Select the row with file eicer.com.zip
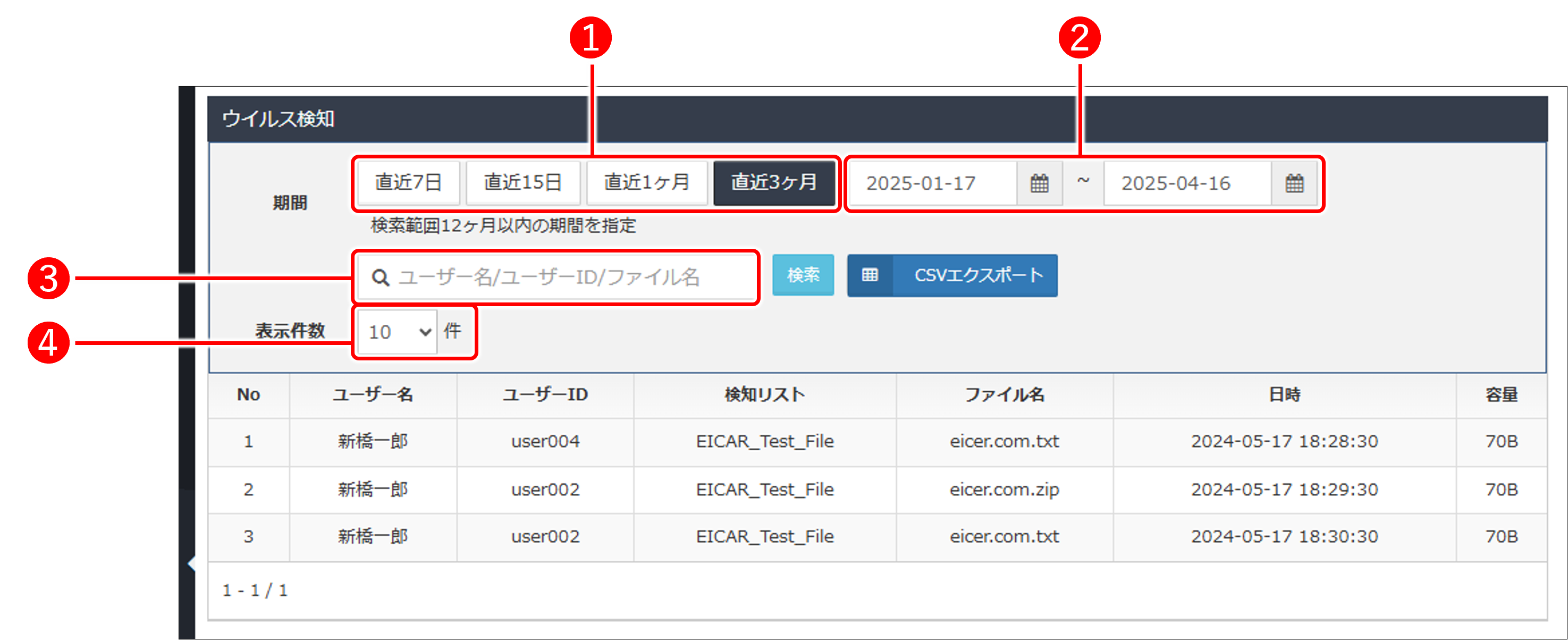Image resolution: width=1568 pixels, height=640 pixels. pyautogui.click(x=1005, y=489)
